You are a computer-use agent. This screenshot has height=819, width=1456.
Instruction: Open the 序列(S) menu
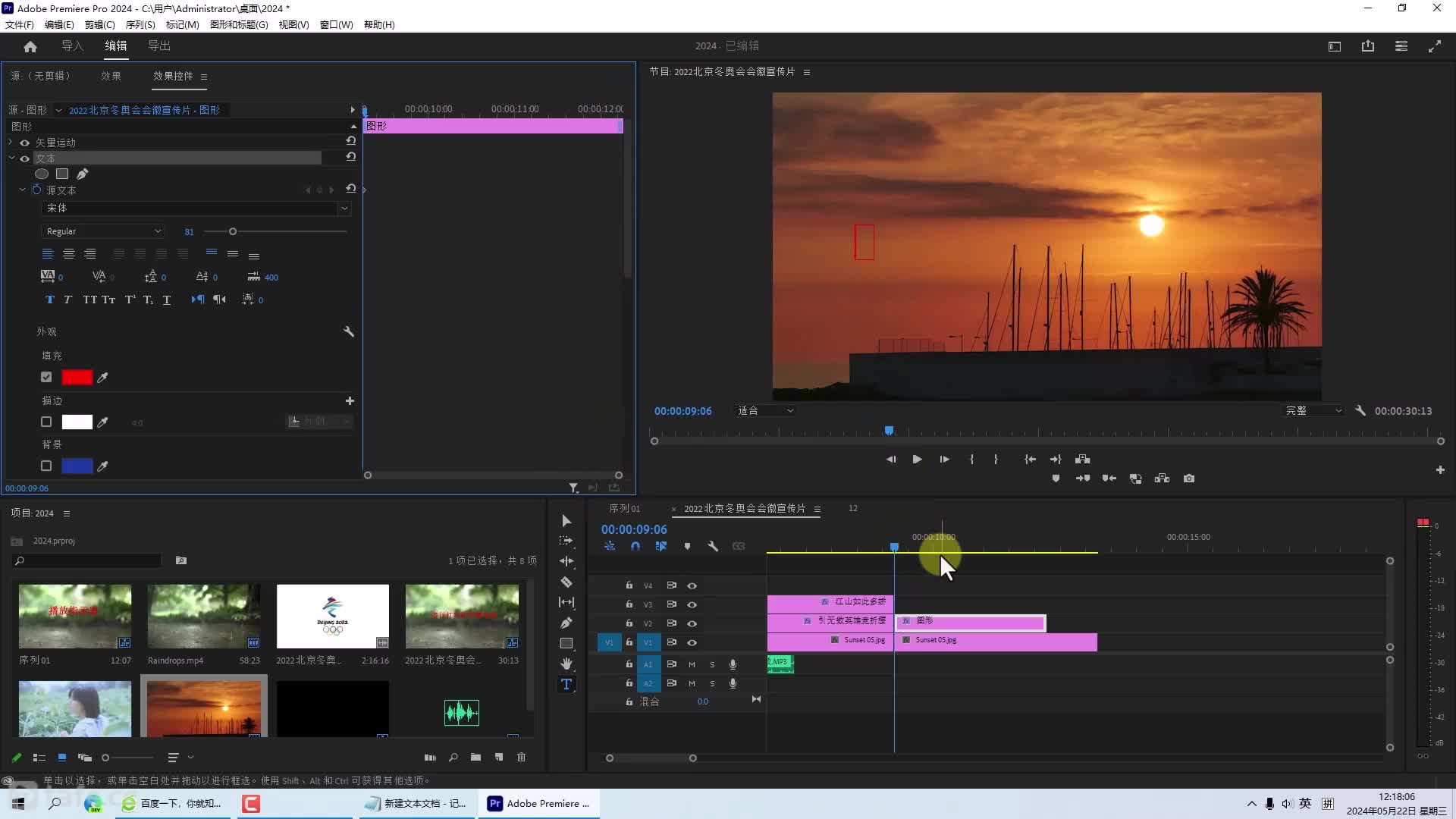(140, 24)
